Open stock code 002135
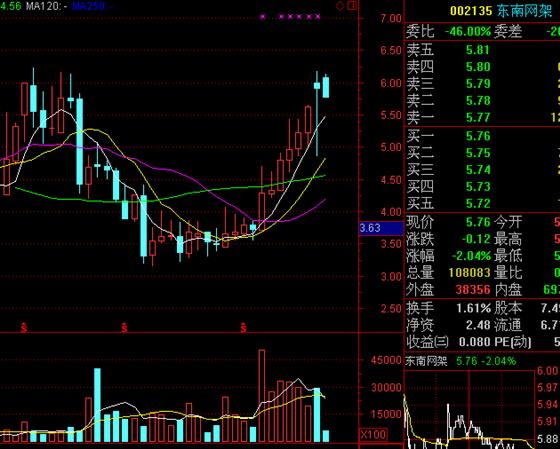 [471, 11]
